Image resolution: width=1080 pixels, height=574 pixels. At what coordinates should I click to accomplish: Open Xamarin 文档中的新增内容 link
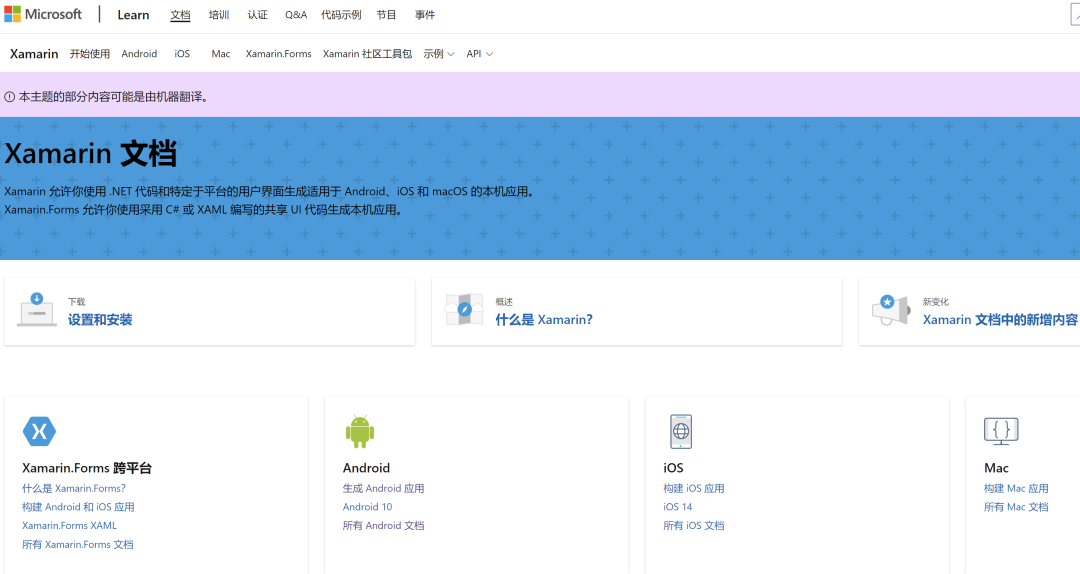1000,320
